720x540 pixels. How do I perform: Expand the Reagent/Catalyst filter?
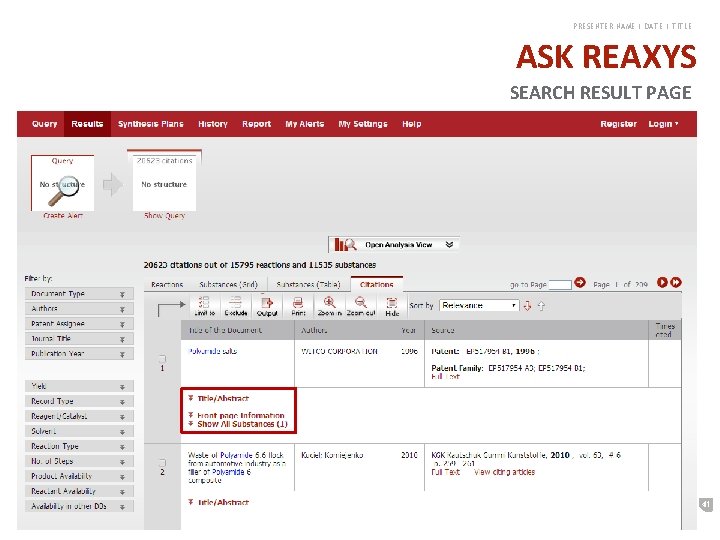click(x=79, y=416)
